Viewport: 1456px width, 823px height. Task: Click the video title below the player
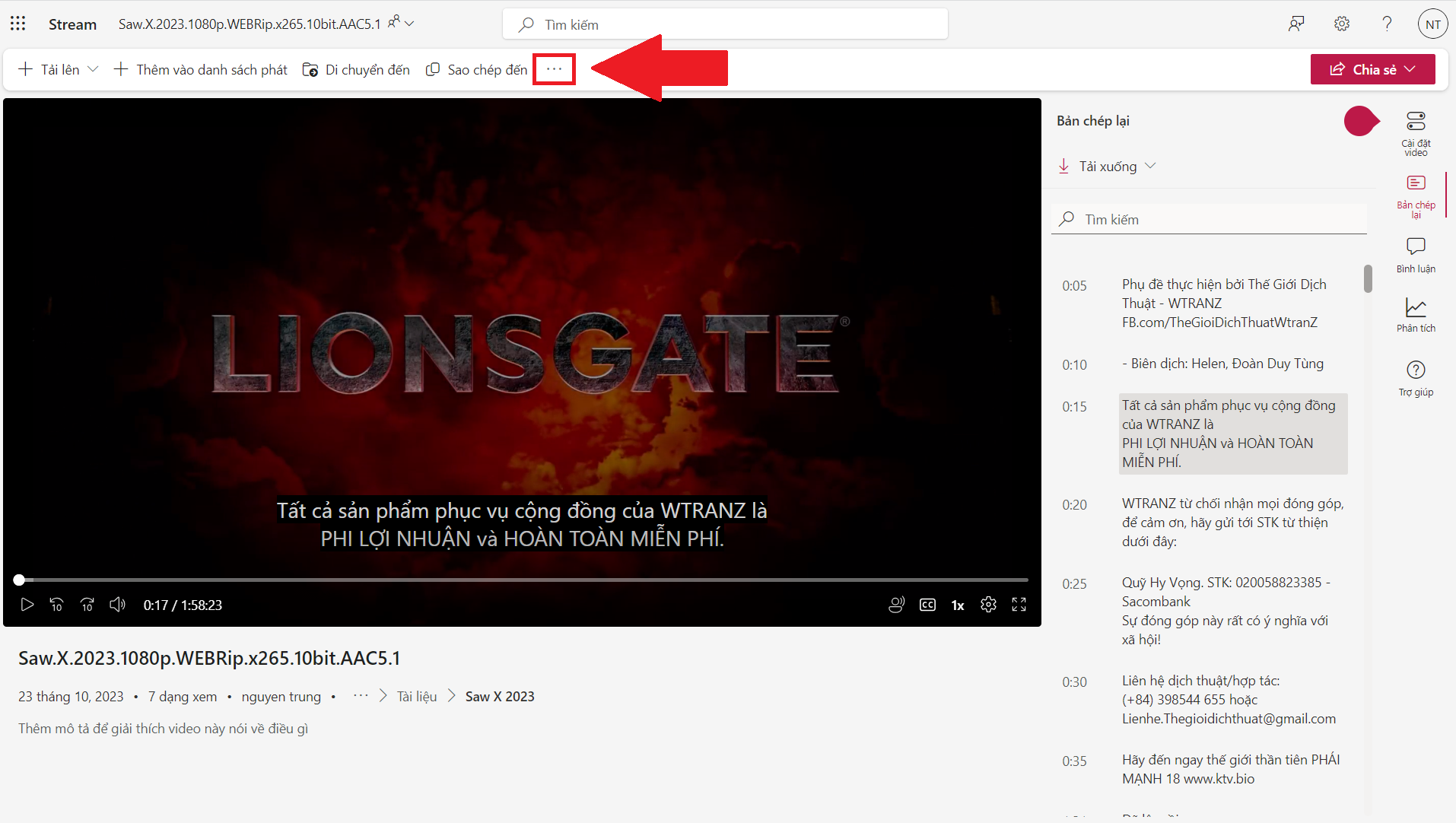[x=209, y=658]
